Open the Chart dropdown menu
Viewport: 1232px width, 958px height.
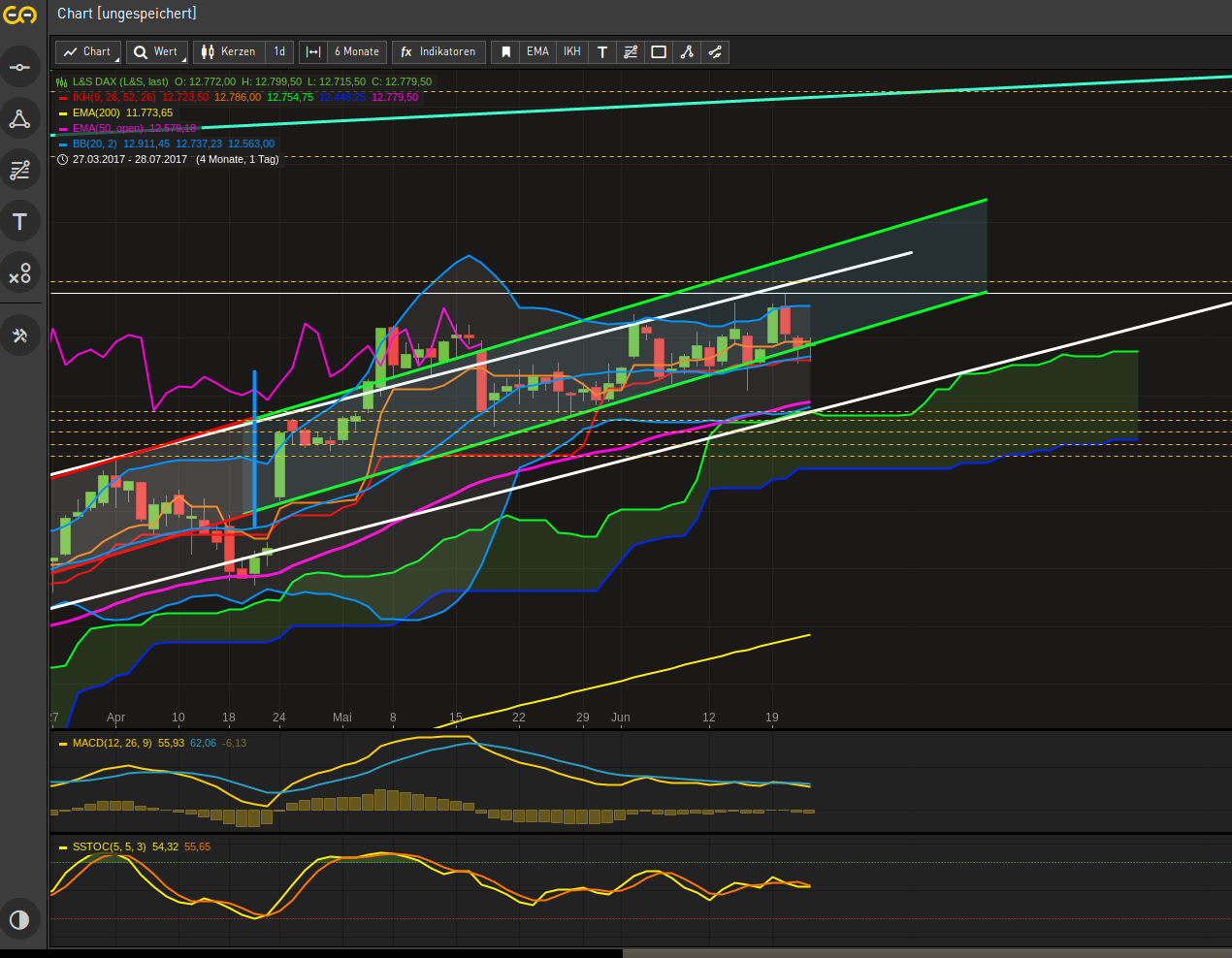point(88,52)
